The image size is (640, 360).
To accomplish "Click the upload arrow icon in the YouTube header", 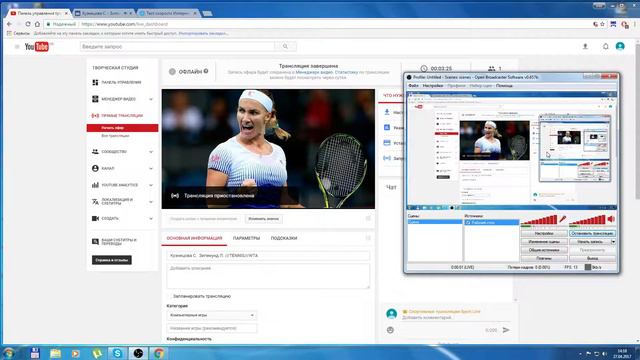I will click(x=585, y=47).
